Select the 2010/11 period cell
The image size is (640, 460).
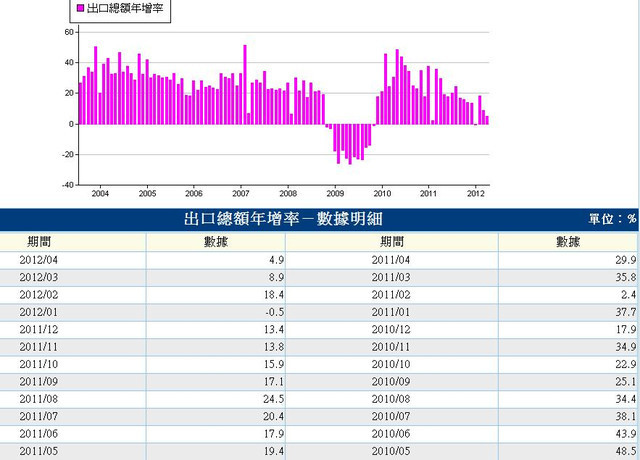click(391, 347)
